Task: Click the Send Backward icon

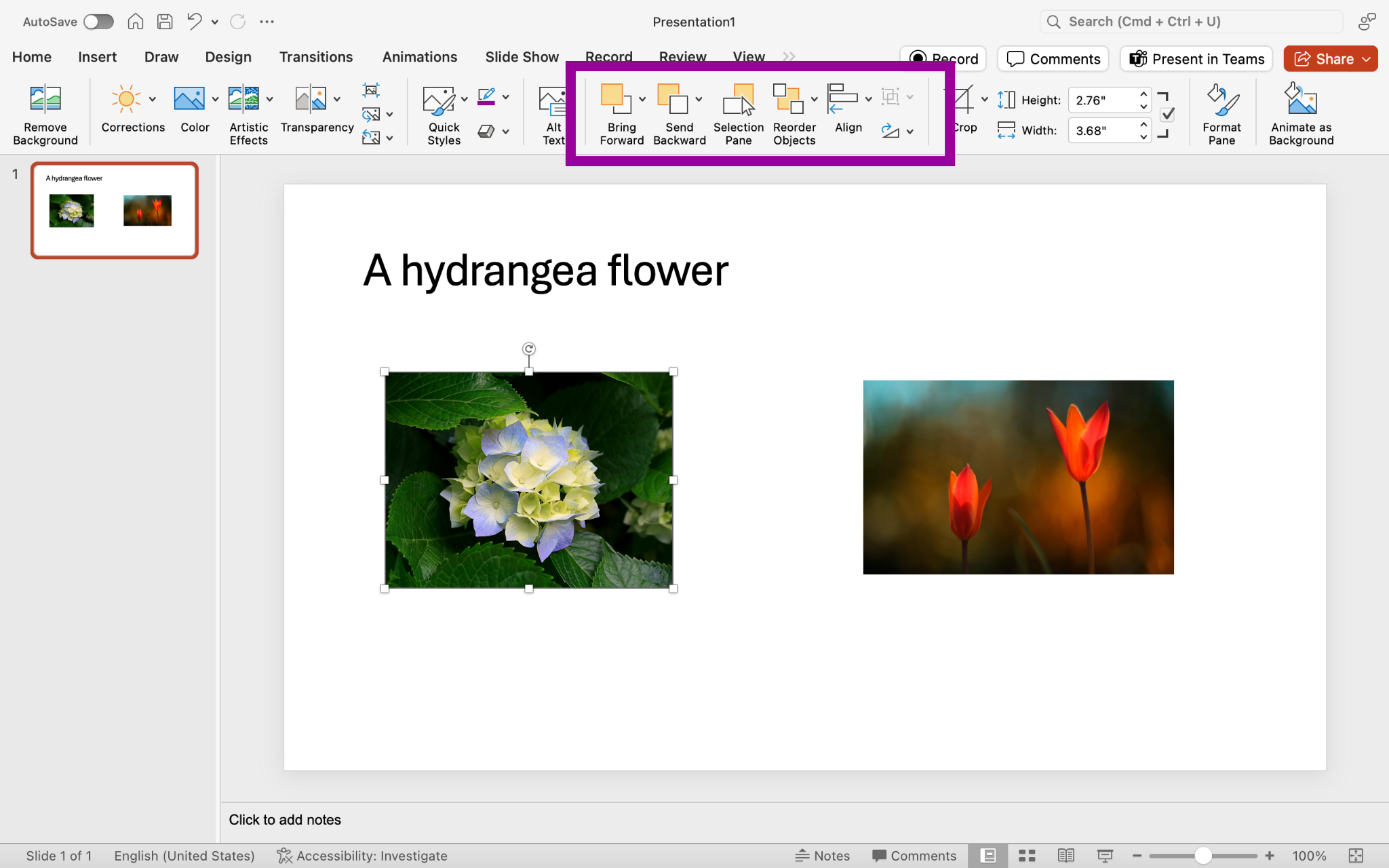Action: [673, 99]
